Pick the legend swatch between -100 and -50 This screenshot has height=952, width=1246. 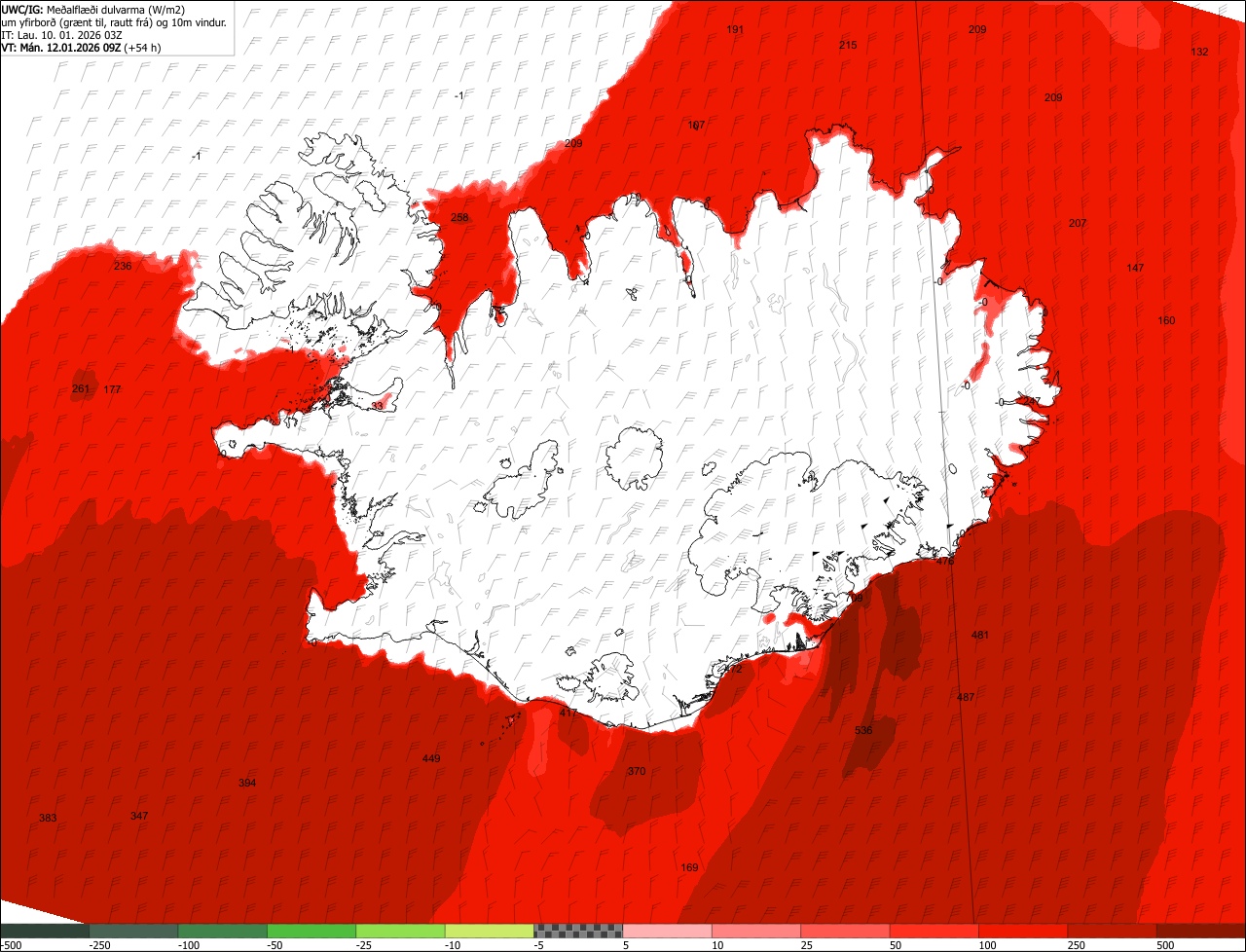tap(223, 931)
